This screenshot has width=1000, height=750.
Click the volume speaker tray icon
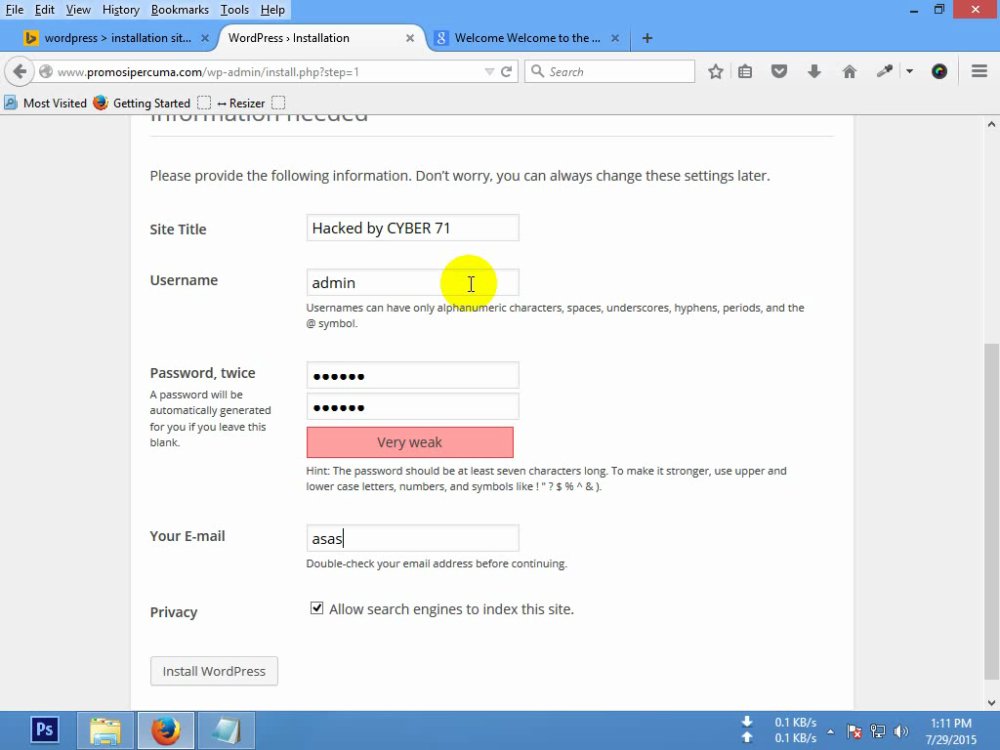pos(901,731)
